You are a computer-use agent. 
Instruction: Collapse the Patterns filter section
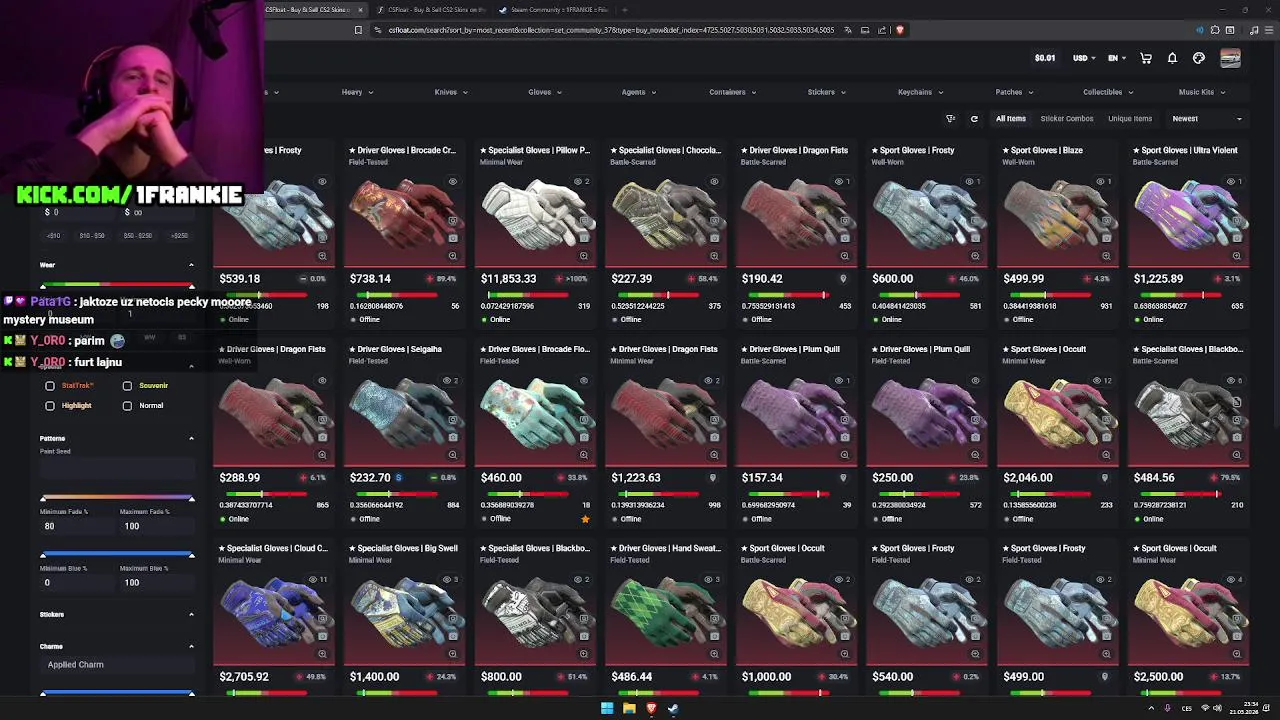[191, 438]
